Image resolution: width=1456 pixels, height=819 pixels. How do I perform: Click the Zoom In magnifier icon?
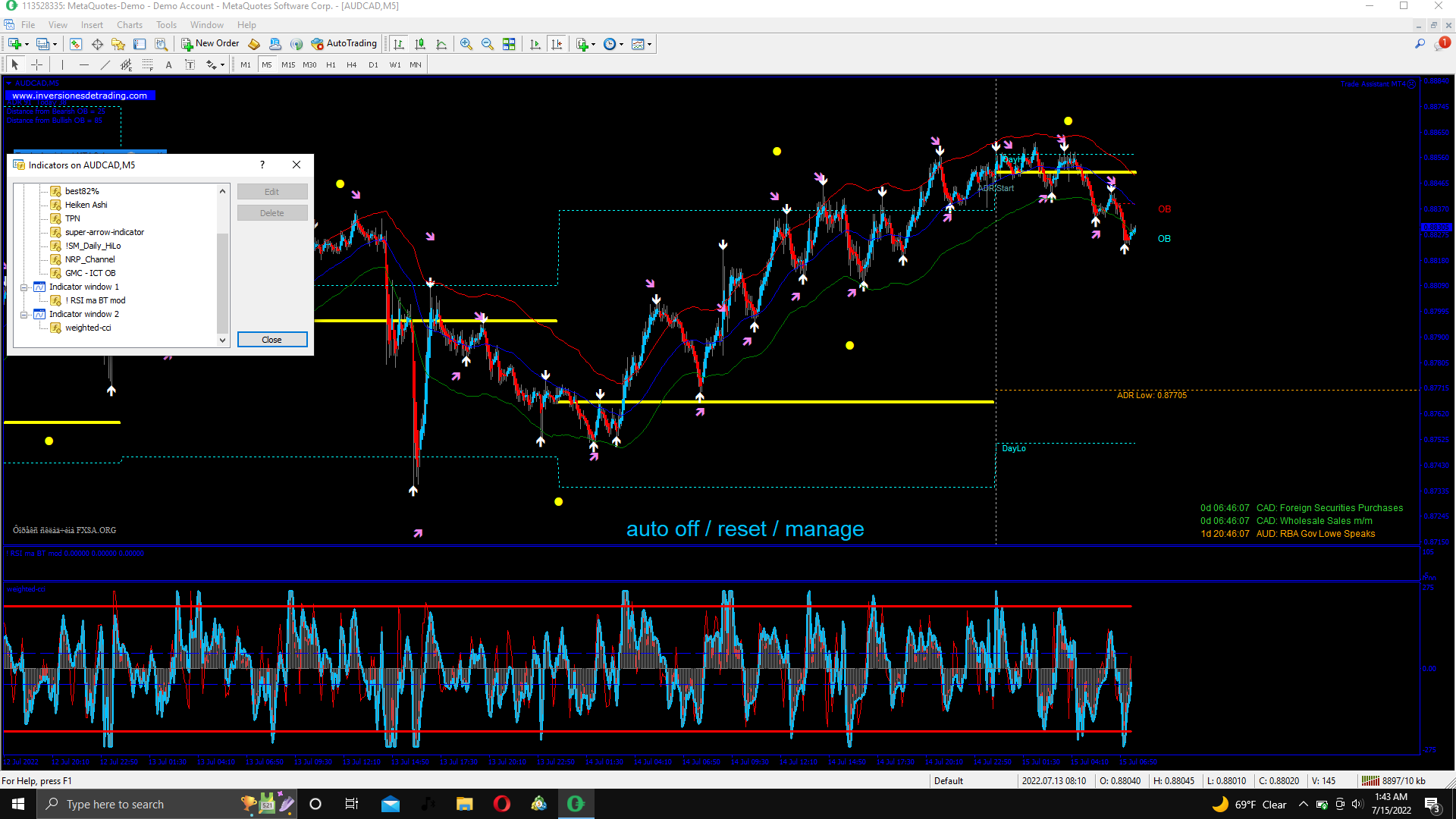tap(466, 44)
